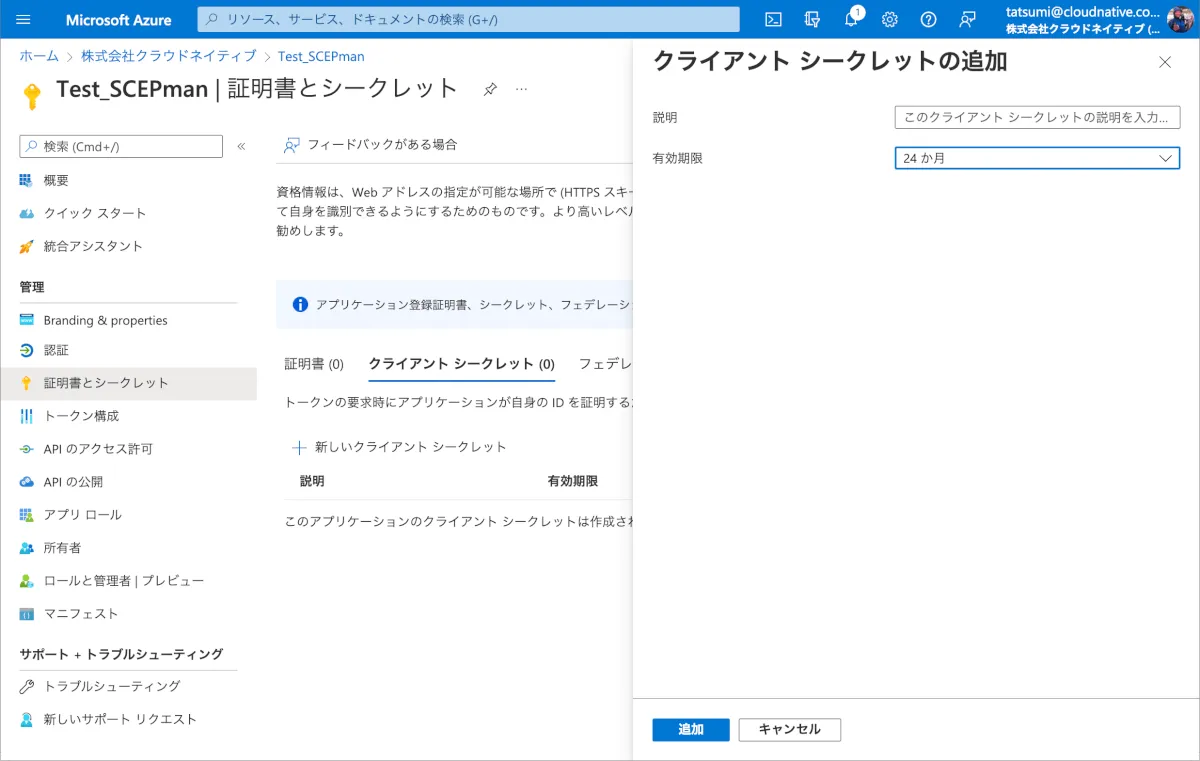Open API のアクセス許可 in sidebar
Screen dimensions: 1200x761
tap(98, 449)
